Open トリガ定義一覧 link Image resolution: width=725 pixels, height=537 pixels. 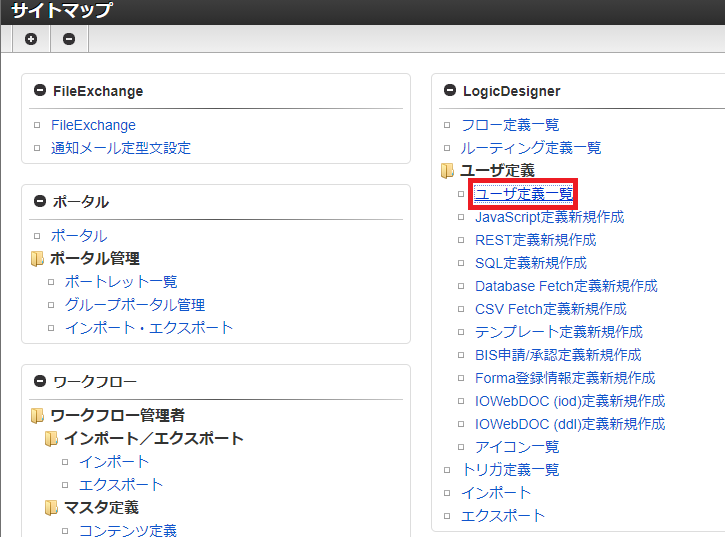[x=510, y=470]
